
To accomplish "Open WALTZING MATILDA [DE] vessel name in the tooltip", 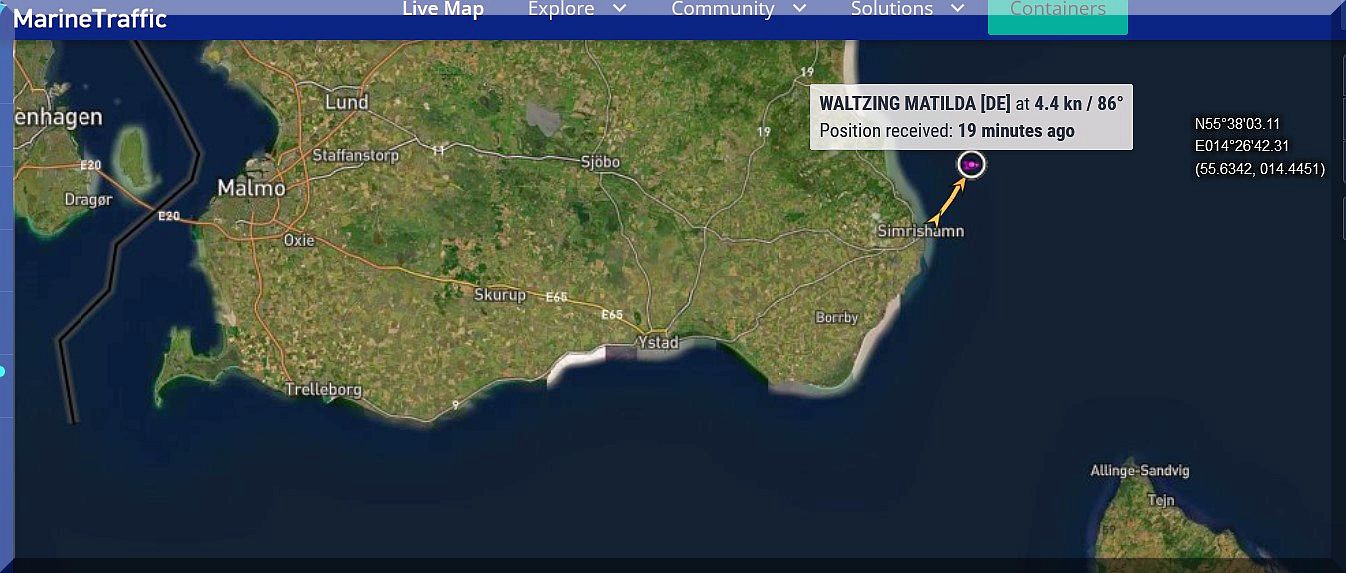I will tap(915, 103).
